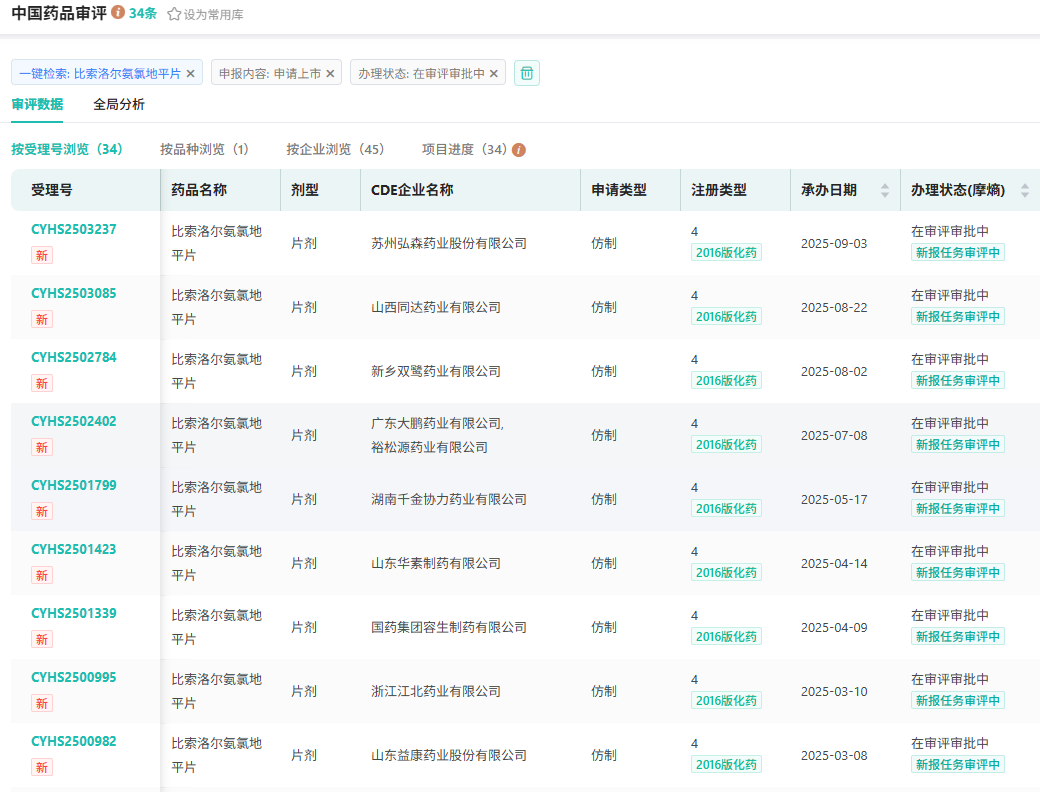Open the 按品种浏览 view

coord(204,149)
